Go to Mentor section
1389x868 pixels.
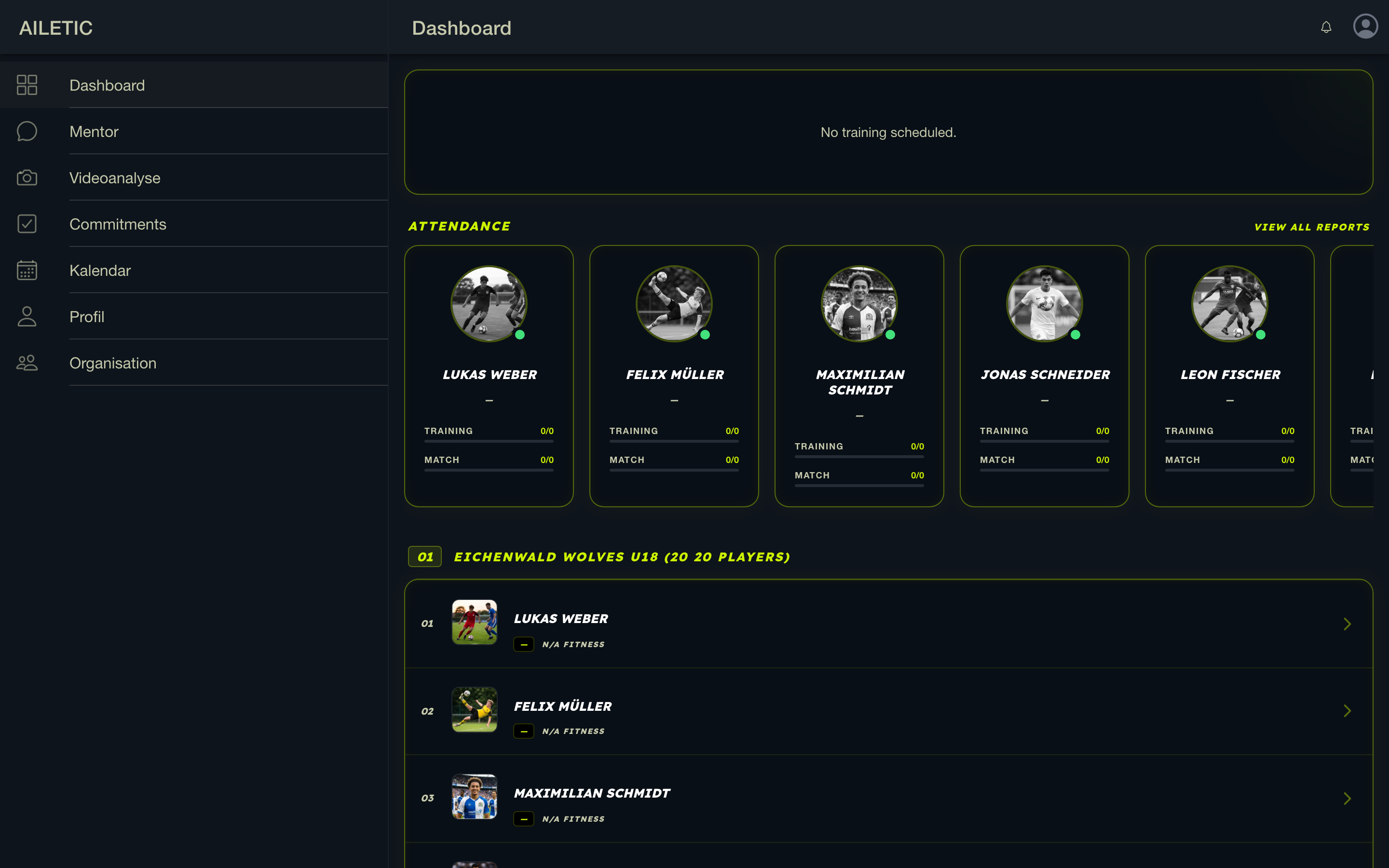click(194, 132)
